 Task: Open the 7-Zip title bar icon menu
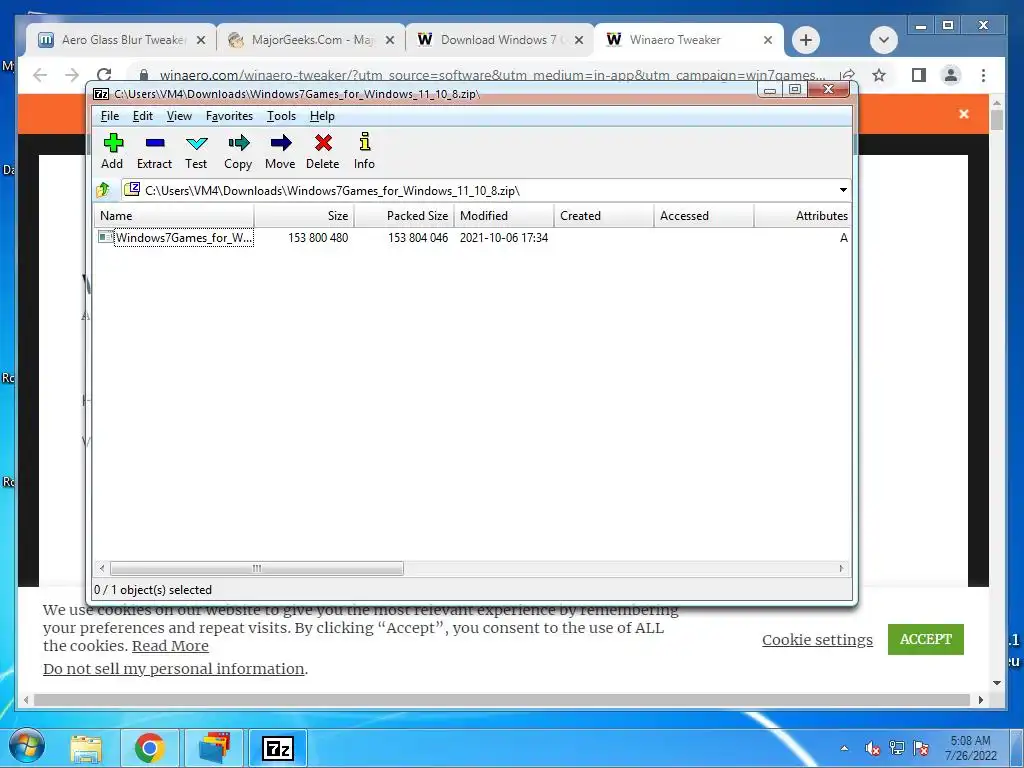[x=101, y=94]
